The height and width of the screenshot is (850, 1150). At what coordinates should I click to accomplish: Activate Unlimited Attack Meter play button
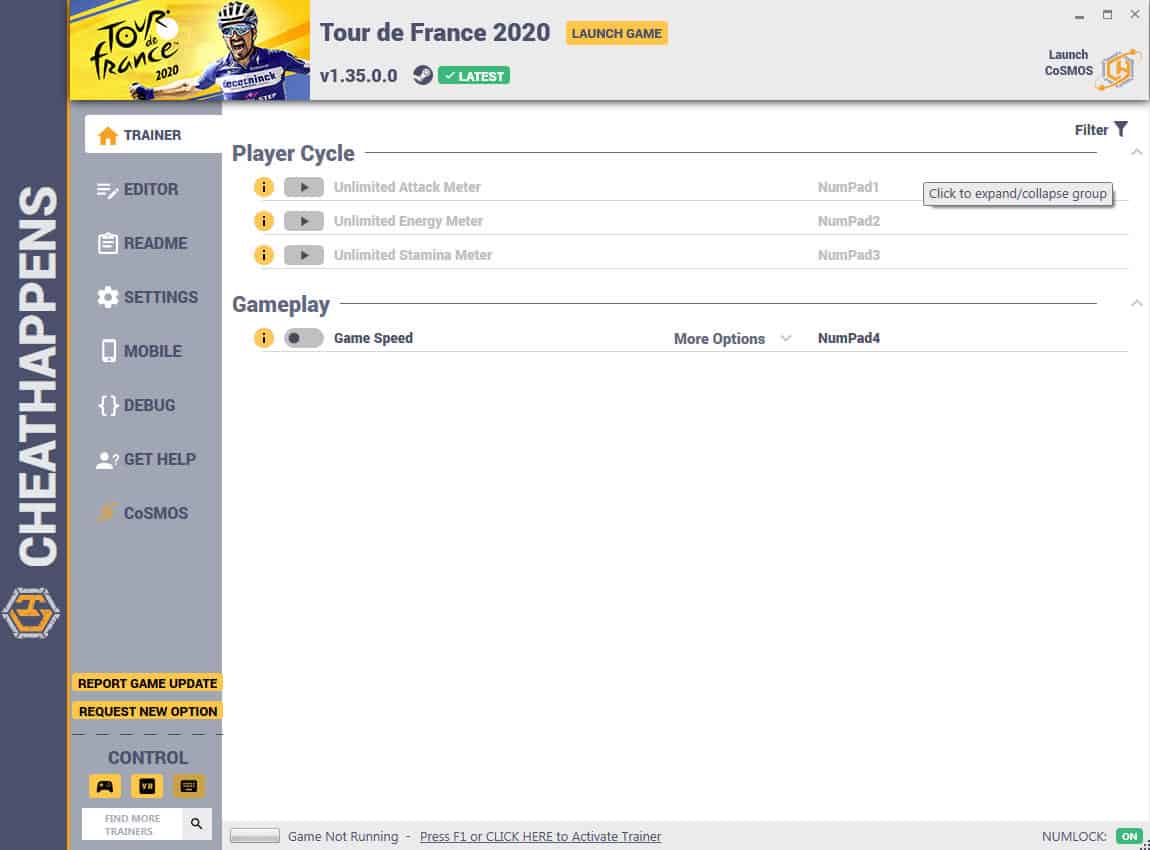click(x=304, y=187)
